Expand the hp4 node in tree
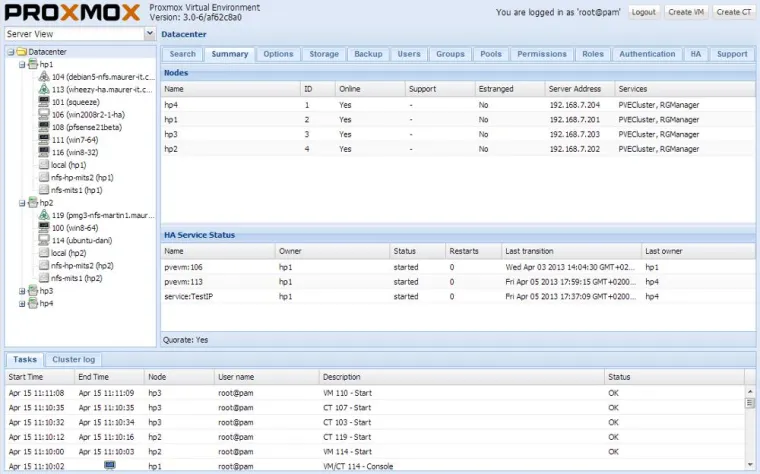The height and width of the screenshot is (474, 760). [22, 303]
